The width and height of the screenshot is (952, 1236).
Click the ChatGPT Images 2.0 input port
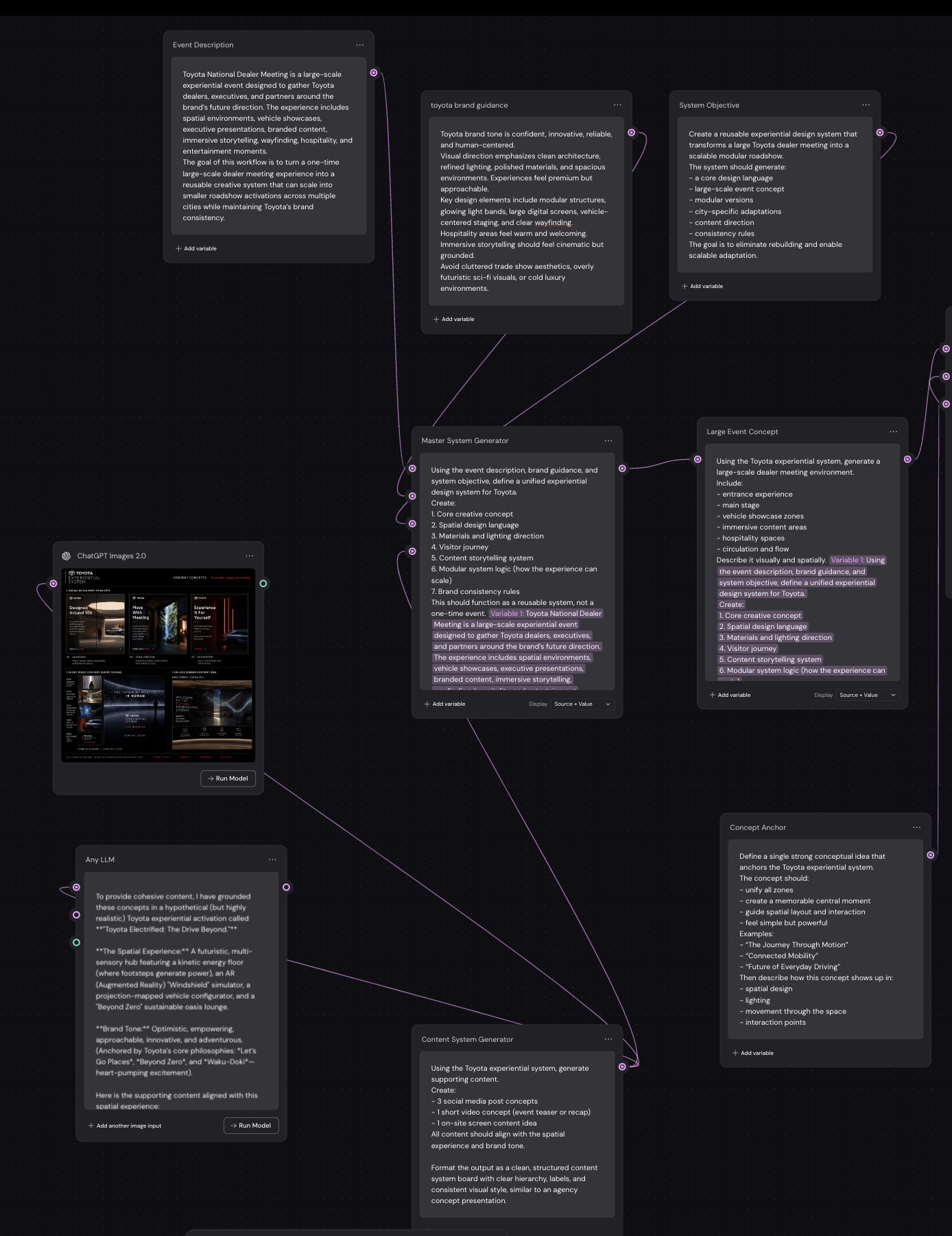pyautogui.click(x=53, y=584)
